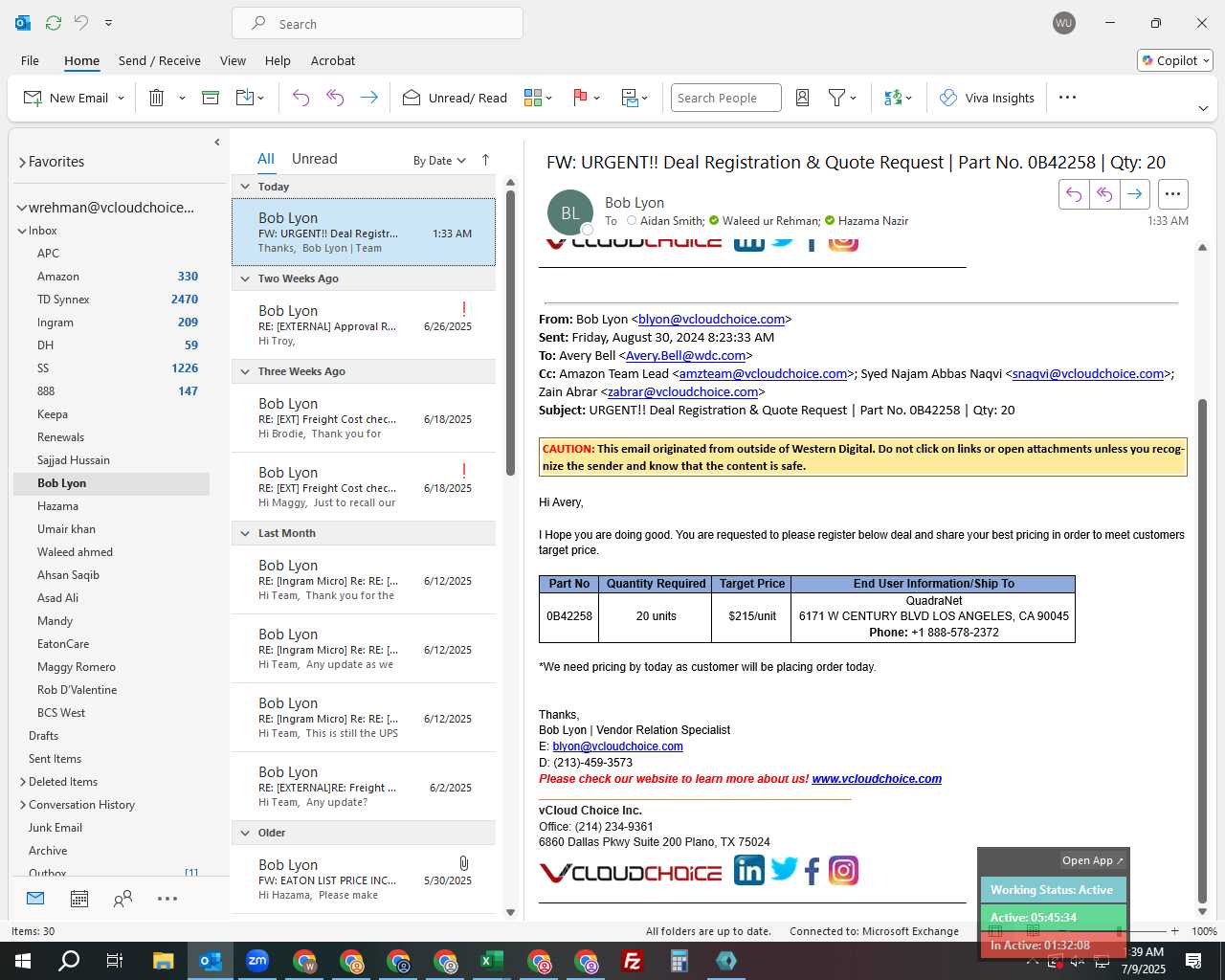
Task: Click the Archive box icon in ribbon
Action: (x=211, y=98)
